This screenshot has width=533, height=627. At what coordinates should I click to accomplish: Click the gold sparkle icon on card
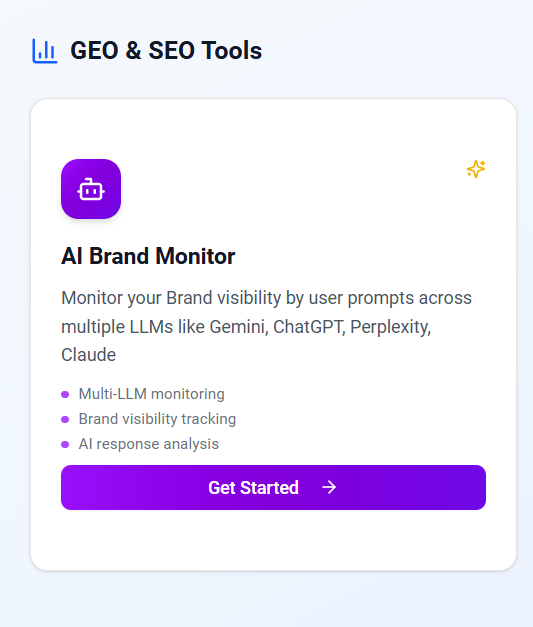point(476,169)
